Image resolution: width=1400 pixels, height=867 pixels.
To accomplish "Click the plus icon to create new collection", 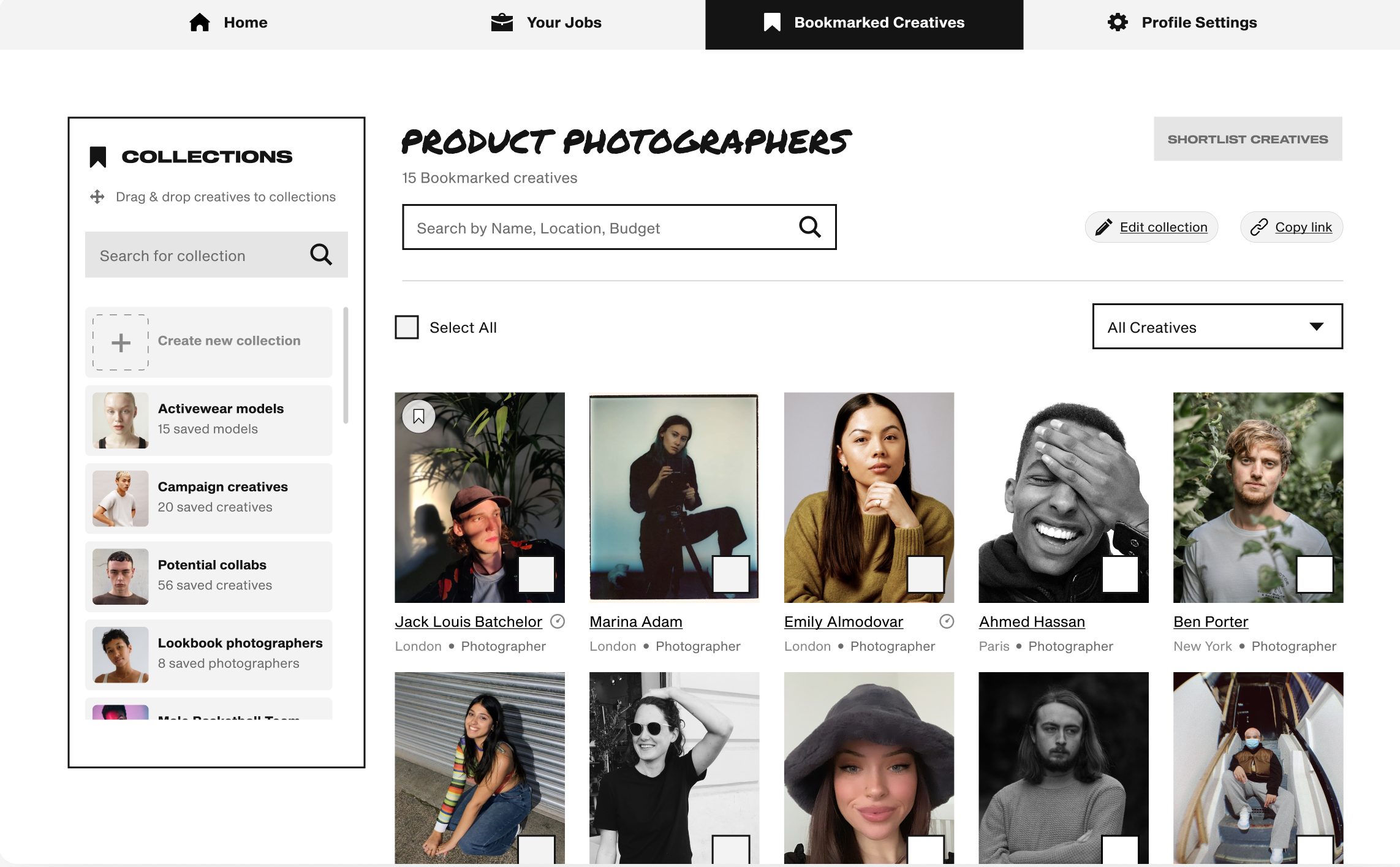I will [x=121, y=343].
